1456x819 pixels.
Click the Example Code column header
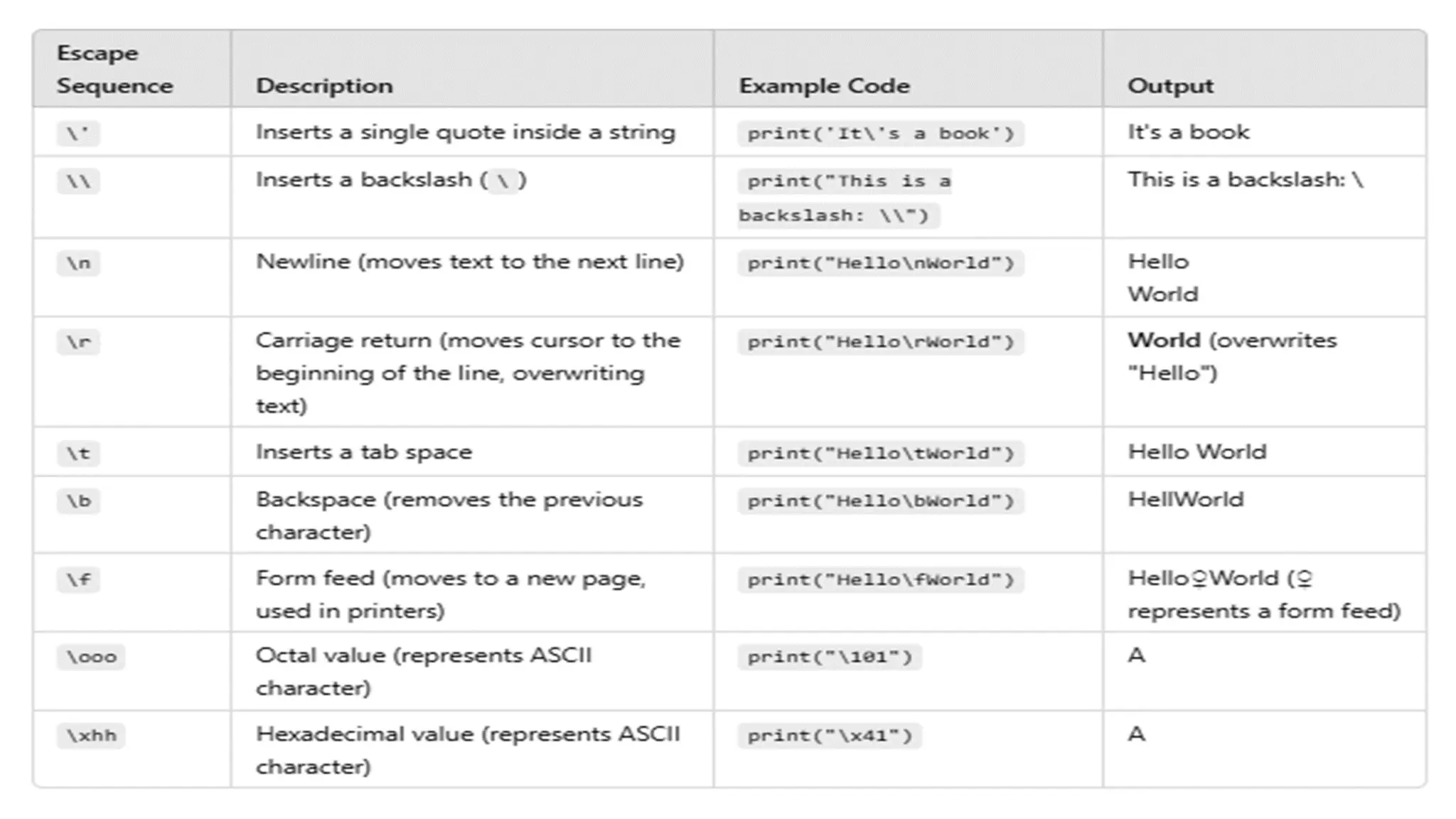point(824,86)
